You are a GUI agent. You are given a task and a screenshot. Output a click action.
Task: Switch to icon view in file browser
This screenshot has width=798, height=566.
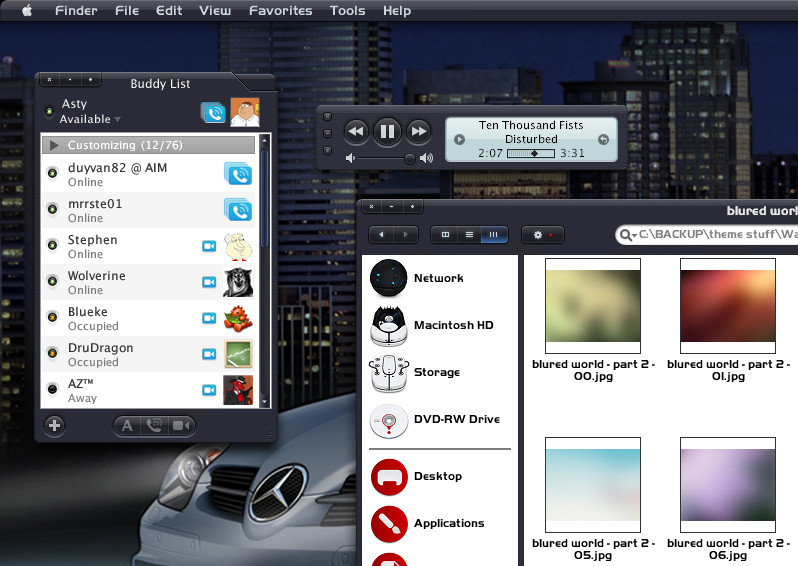[445, 235]
